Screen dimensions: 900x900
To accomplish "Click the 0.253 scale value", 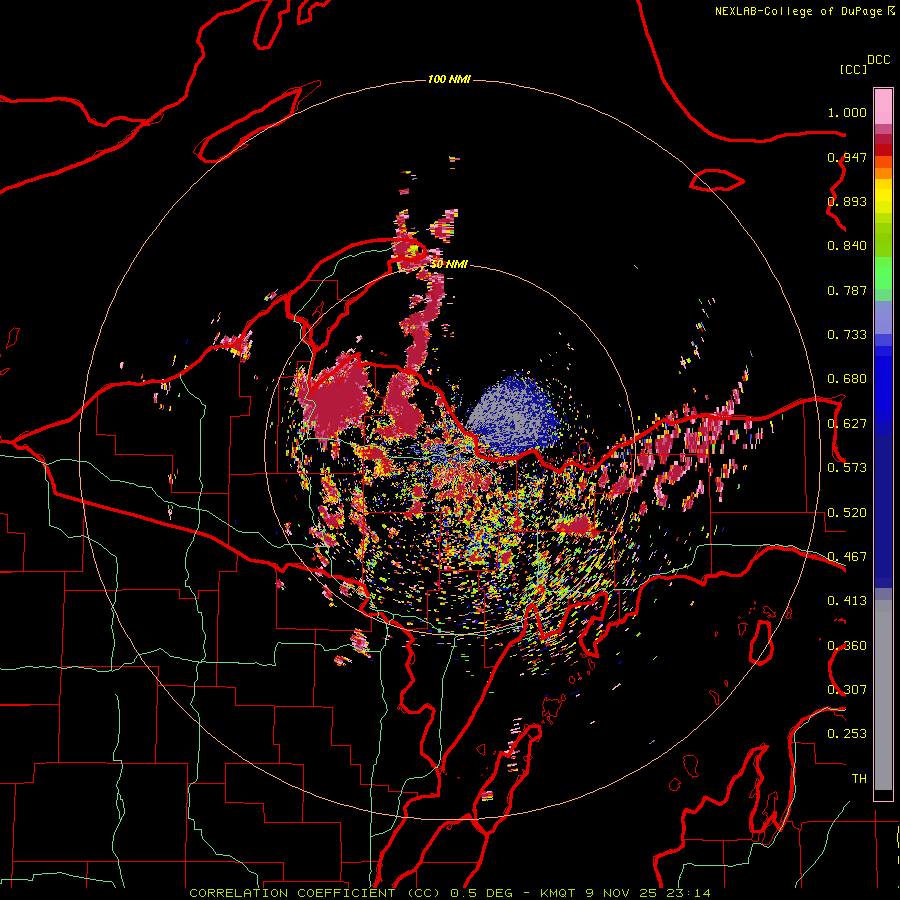I will click(x=847, y=734).
